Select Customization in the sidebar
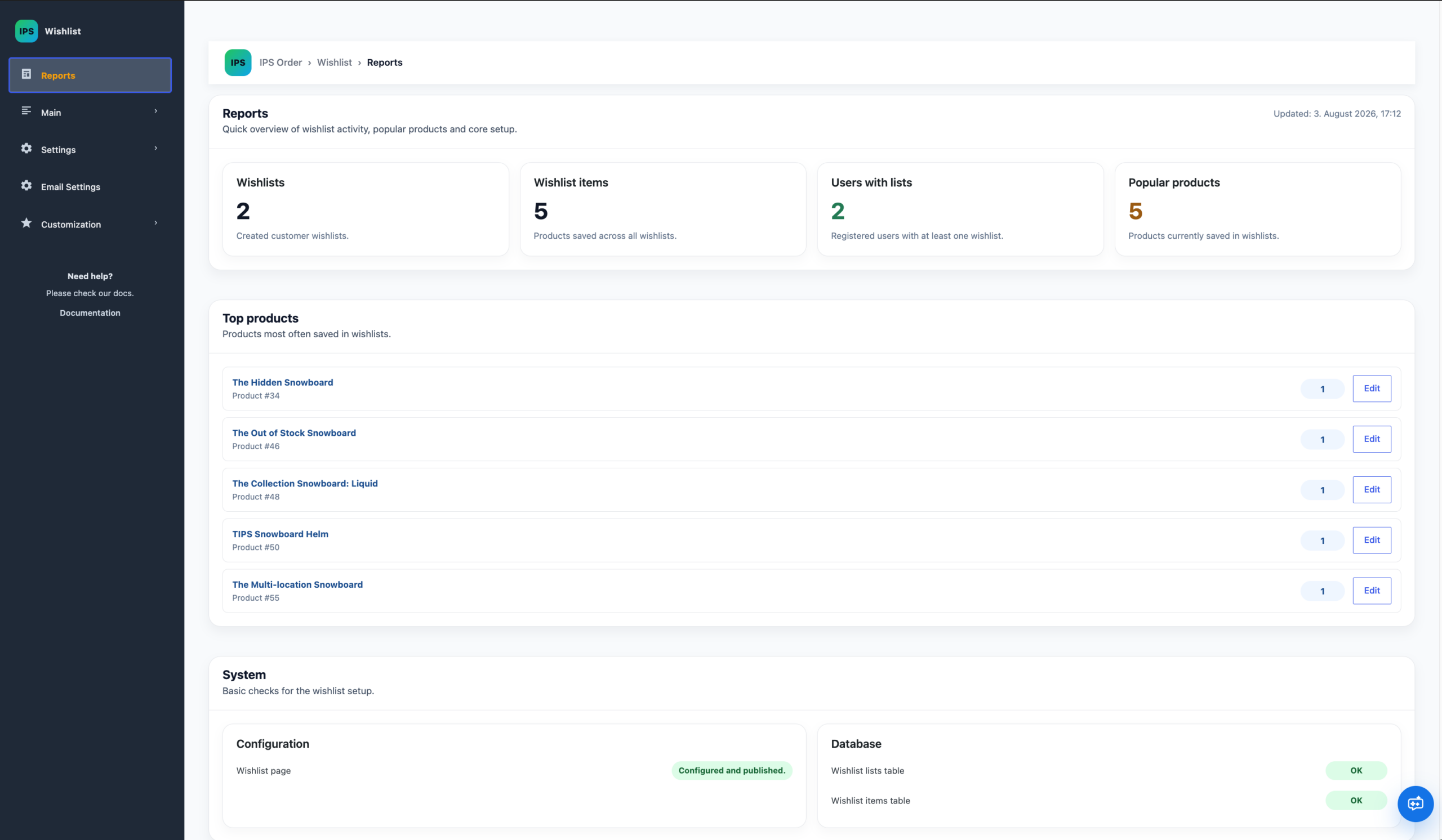Image resolution: width=1442 pixels, height=840 pixels. coord(90,224)
